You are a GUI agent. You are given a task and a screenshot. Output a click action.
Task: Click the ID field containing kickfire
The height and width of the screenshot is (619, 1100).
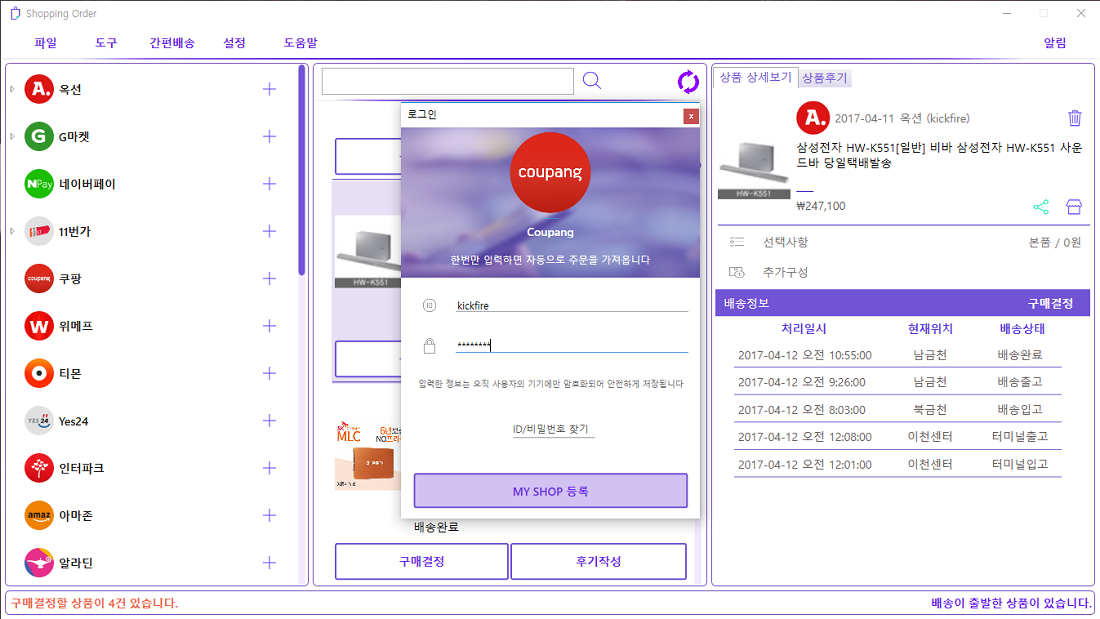[x=572, y=305]
